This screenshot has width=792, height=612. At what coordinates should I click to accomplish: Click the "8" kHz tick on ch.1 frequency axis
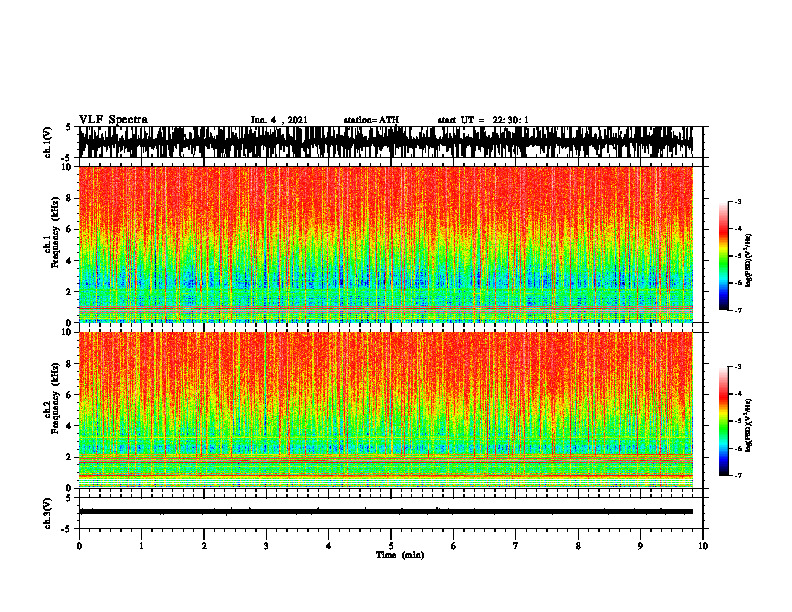(69, 198)
